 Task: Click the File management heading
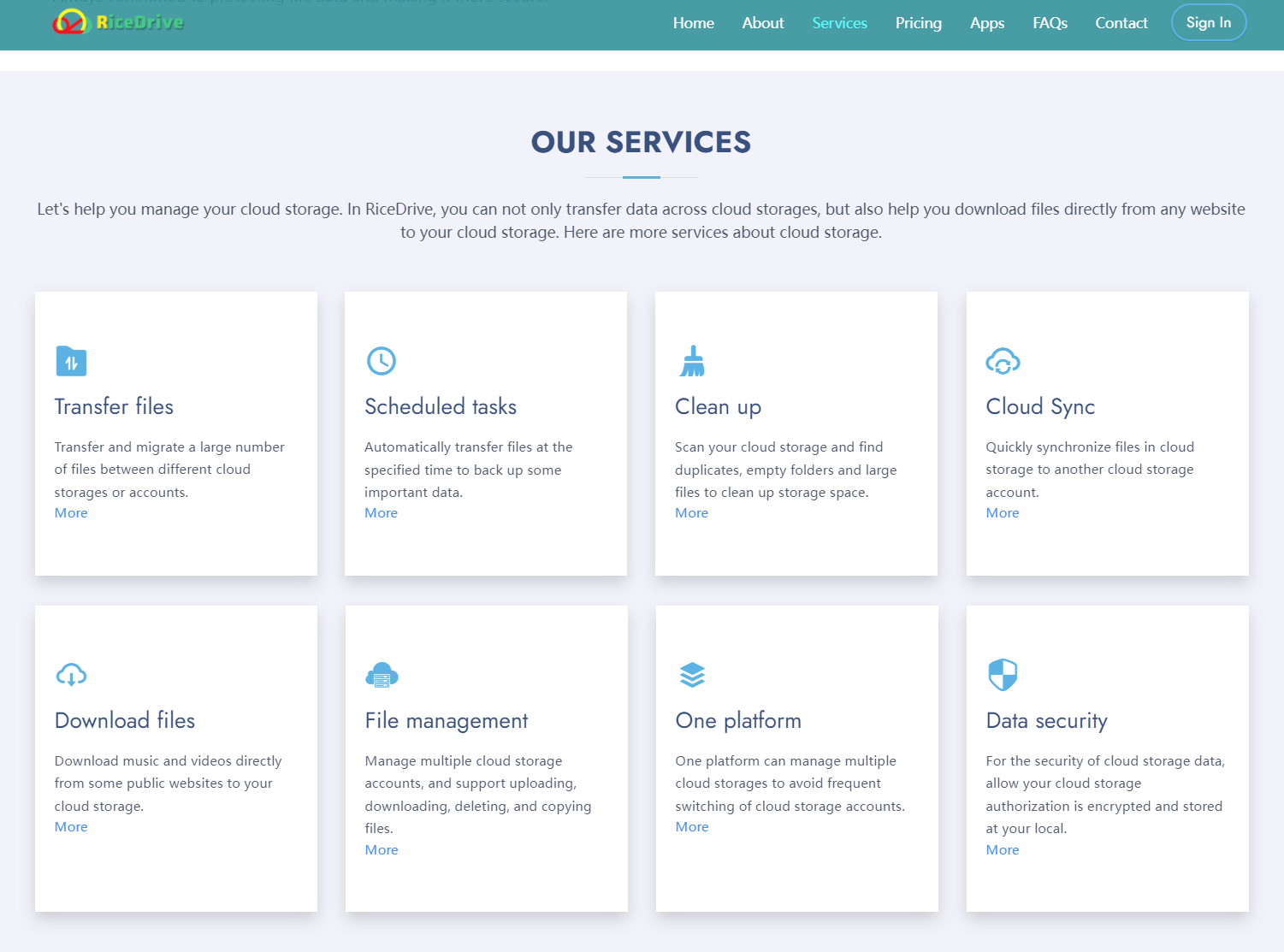tap(447, 721)
